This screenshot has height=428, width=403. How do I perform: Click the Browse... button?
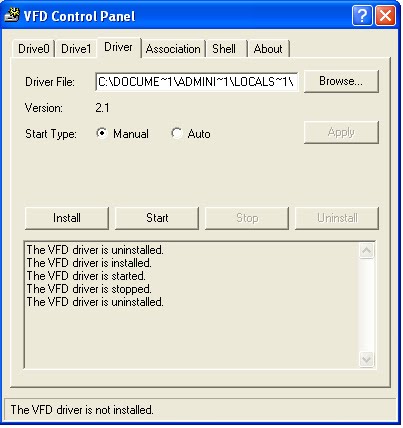(x=341, y=81)
